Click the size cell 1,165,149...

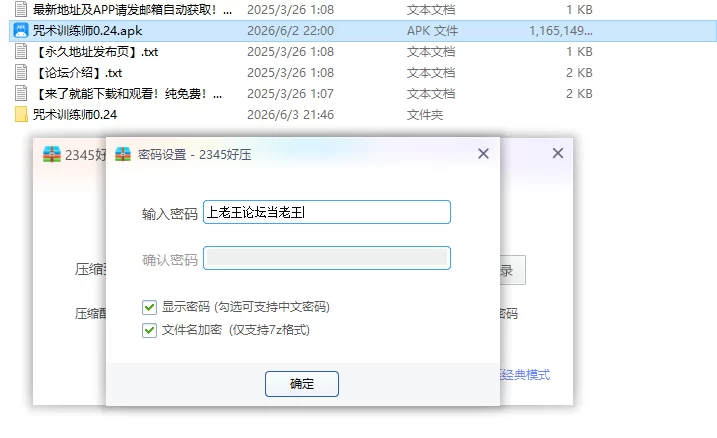(561, 31)
